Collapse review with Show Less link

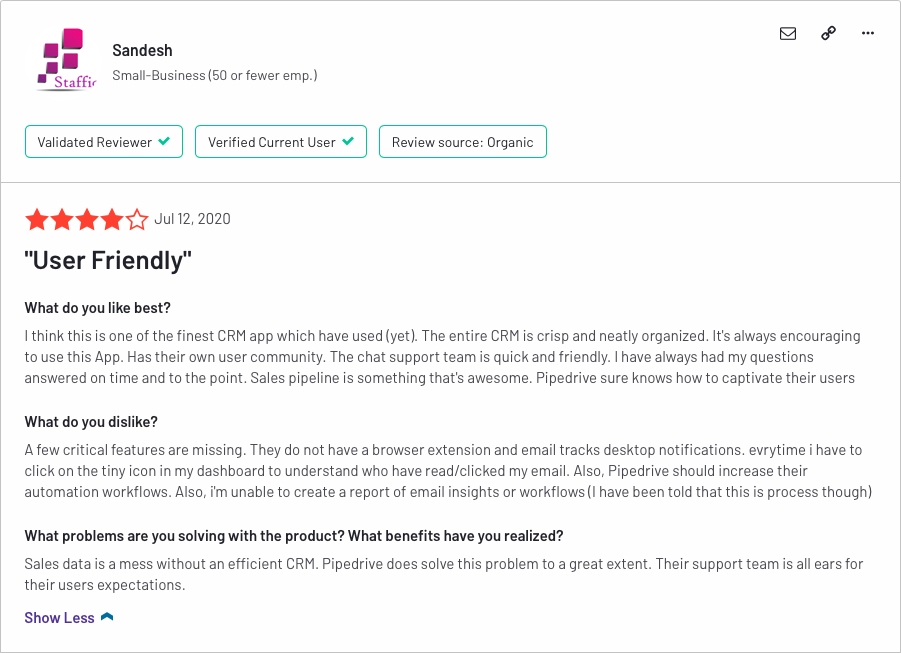click(x=59, y=617)
